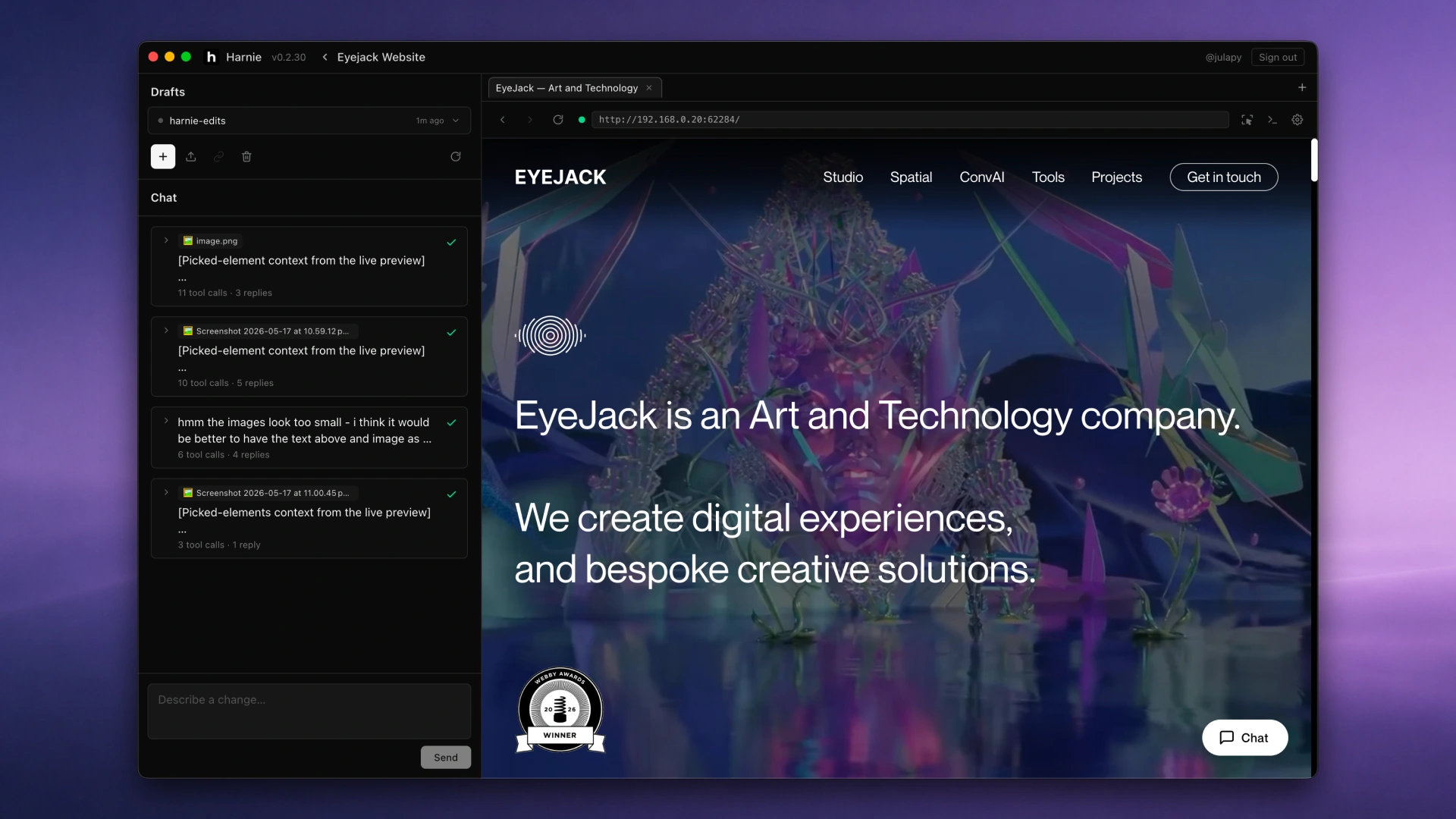The image size is (1456, 819).
Task: Go back using the chevron before Eyejack Website
Action: (x=325, y=57)
